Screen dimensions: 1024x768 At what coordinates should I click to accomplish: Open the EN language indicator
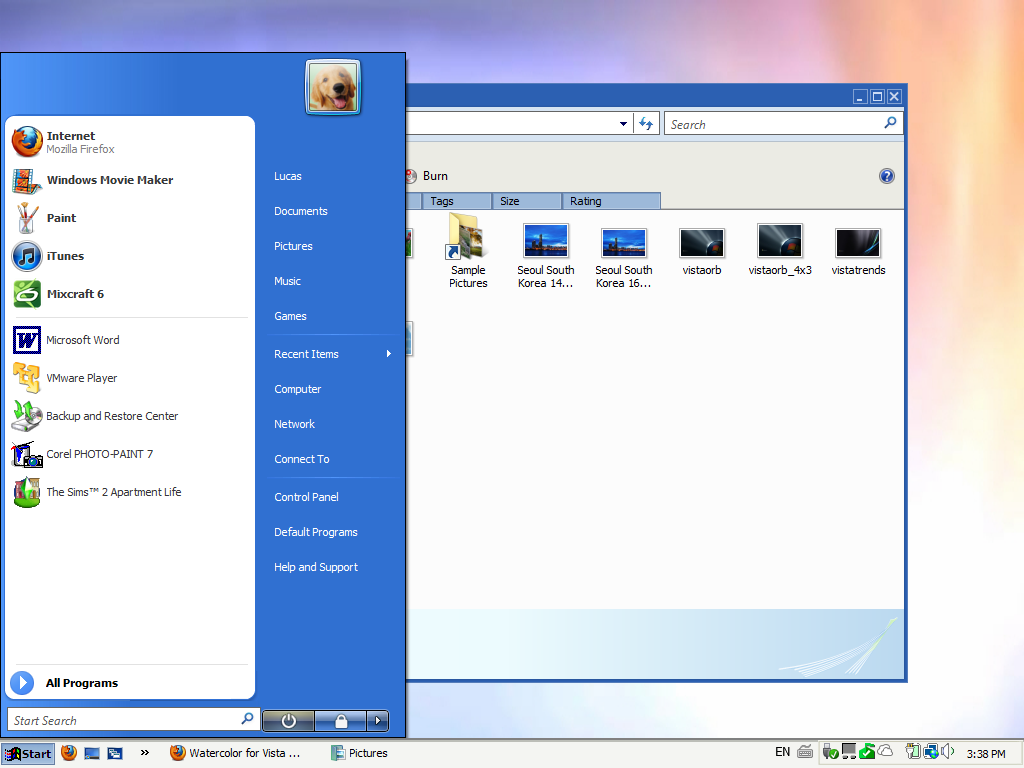pos(782,752)
